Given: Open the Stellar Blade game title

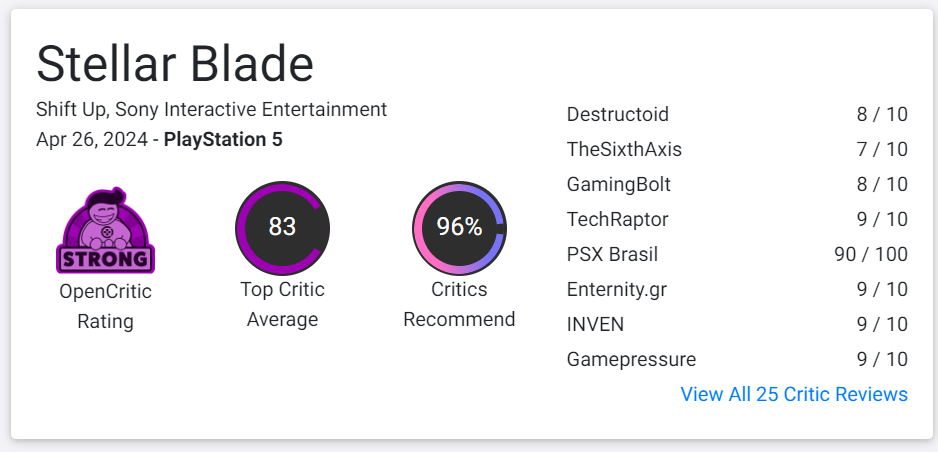Looking at the screenshot, I should coord(175,65).
